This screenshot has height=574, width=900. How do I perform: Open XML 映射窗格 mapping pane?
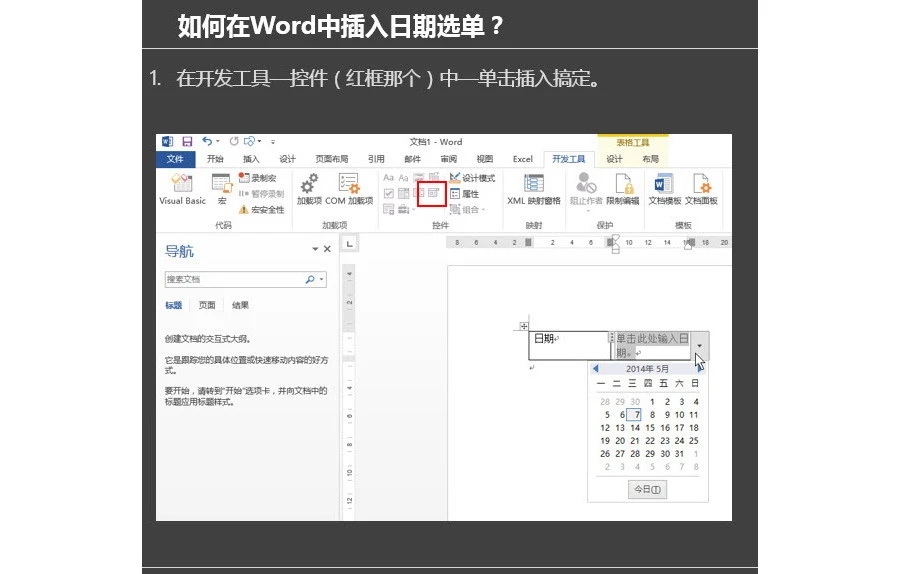click(534, 189)
